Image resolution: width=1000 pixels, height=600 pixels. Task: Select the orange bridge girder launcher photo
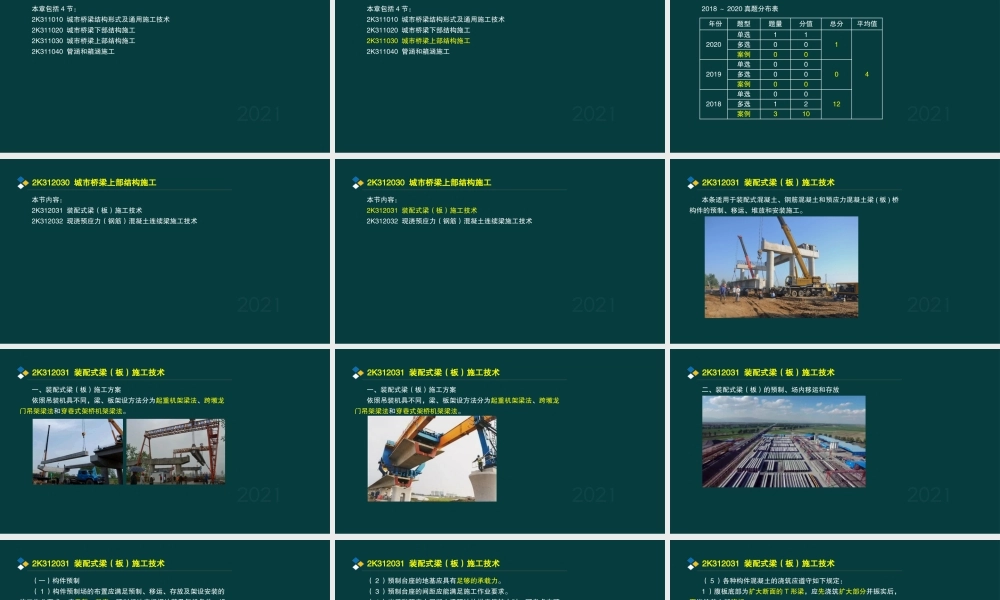(x=432, y=458)
